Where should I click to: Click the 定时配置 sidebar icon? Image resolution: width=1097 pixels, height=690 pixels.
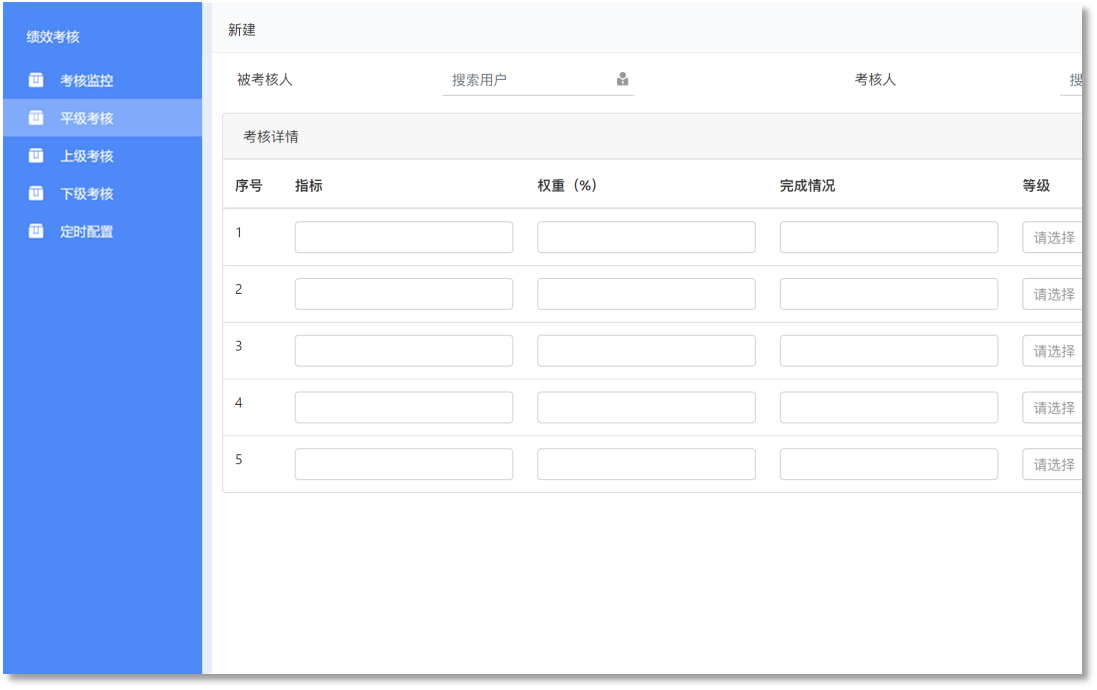(x=36, y=231)
